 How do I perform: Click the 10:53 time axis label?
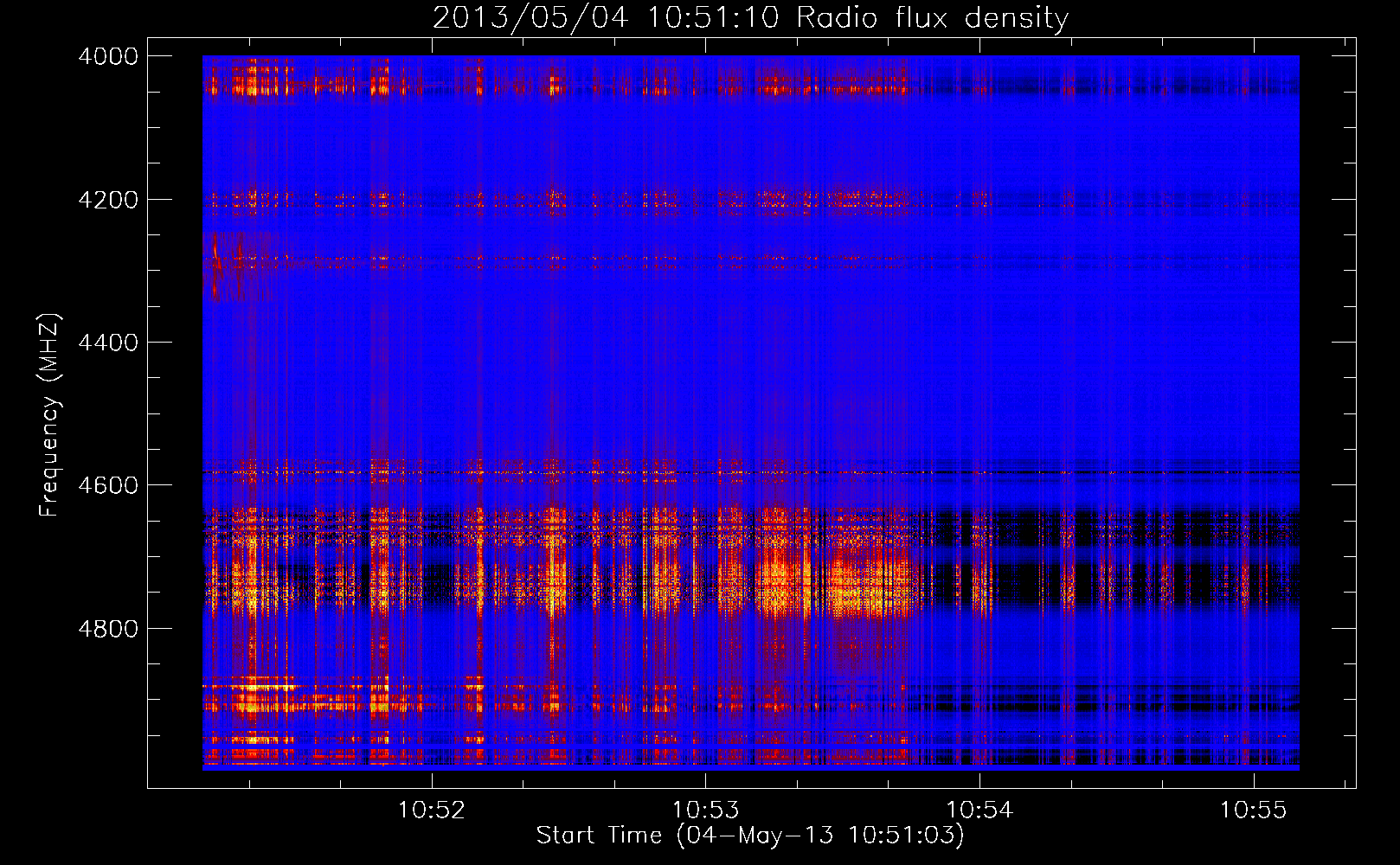705,810
